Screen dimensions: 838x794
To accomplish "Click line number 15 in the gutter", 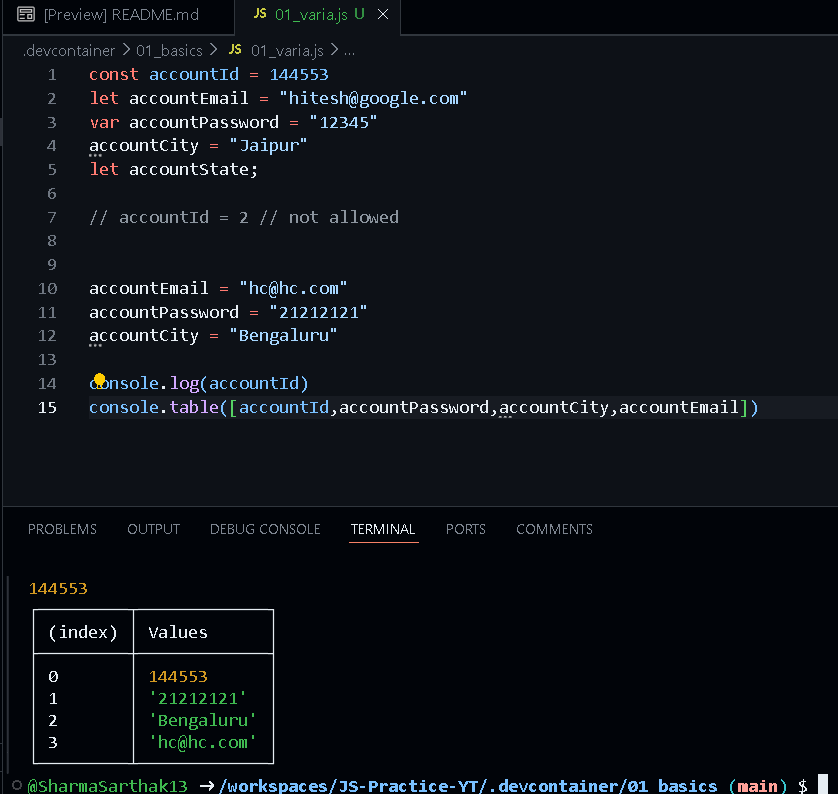I will coord(47,408).
